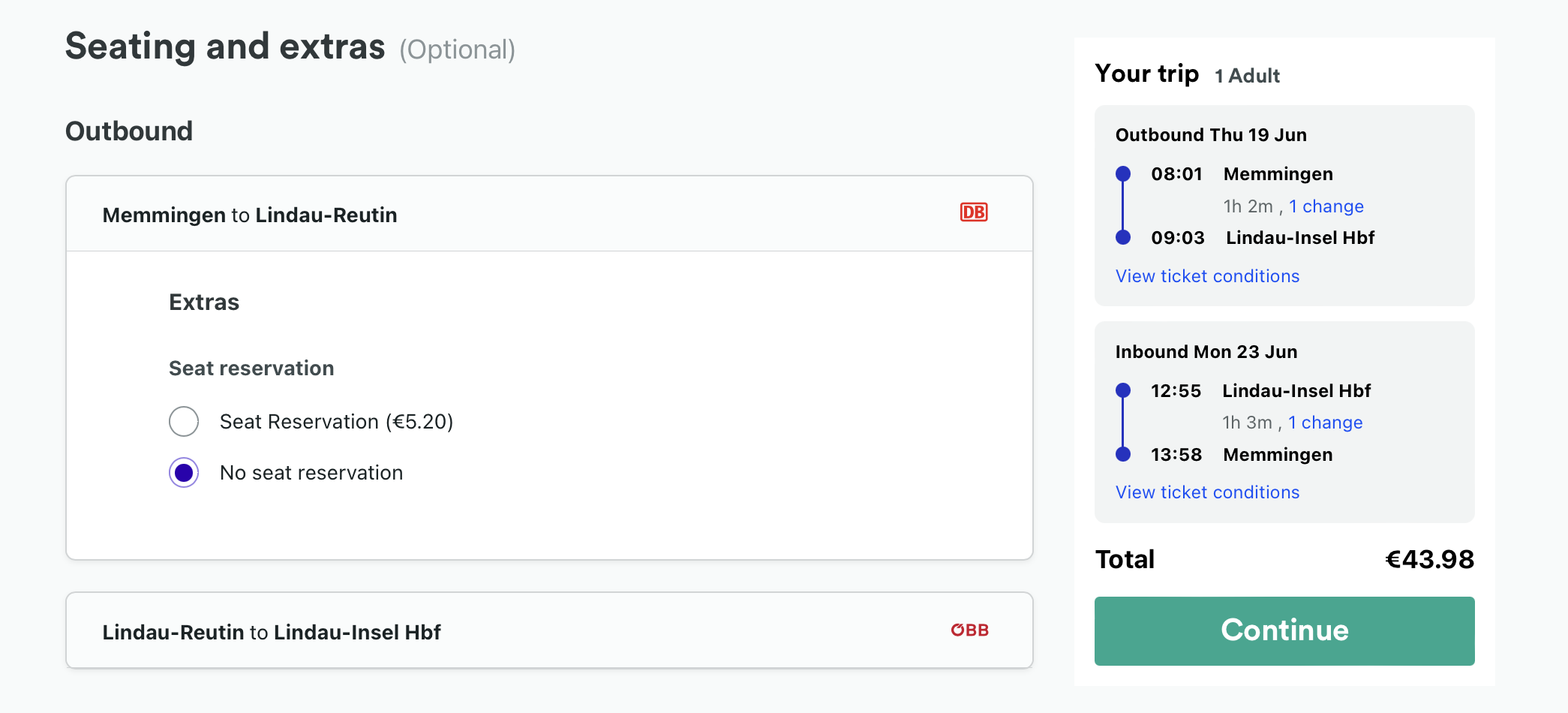
Task: Click the DB railway logo icon
Action: coord(974,212)
